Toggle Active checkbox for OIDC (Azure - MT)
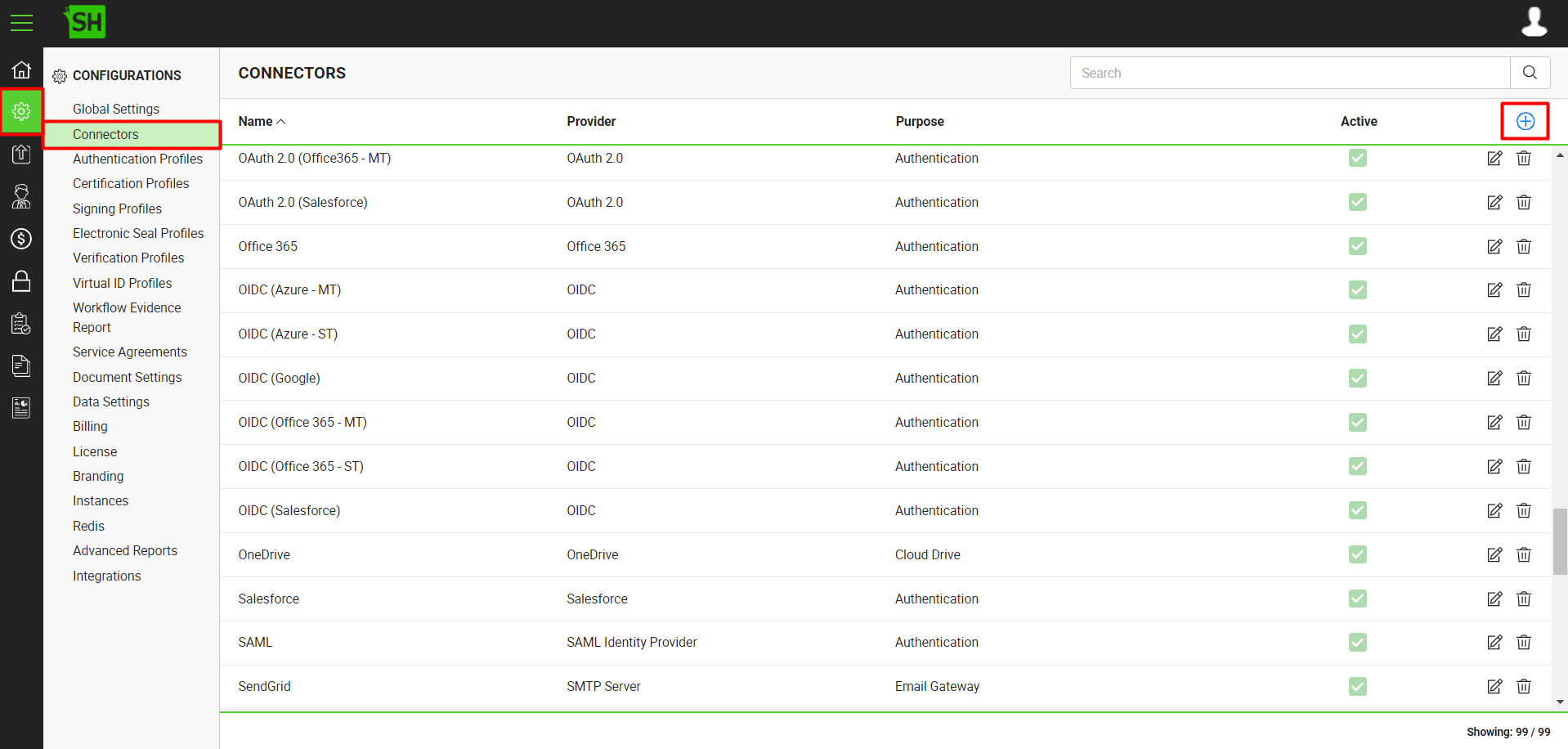The height and width of the screenshot is (749, 1568). (x=1358, y=289)
